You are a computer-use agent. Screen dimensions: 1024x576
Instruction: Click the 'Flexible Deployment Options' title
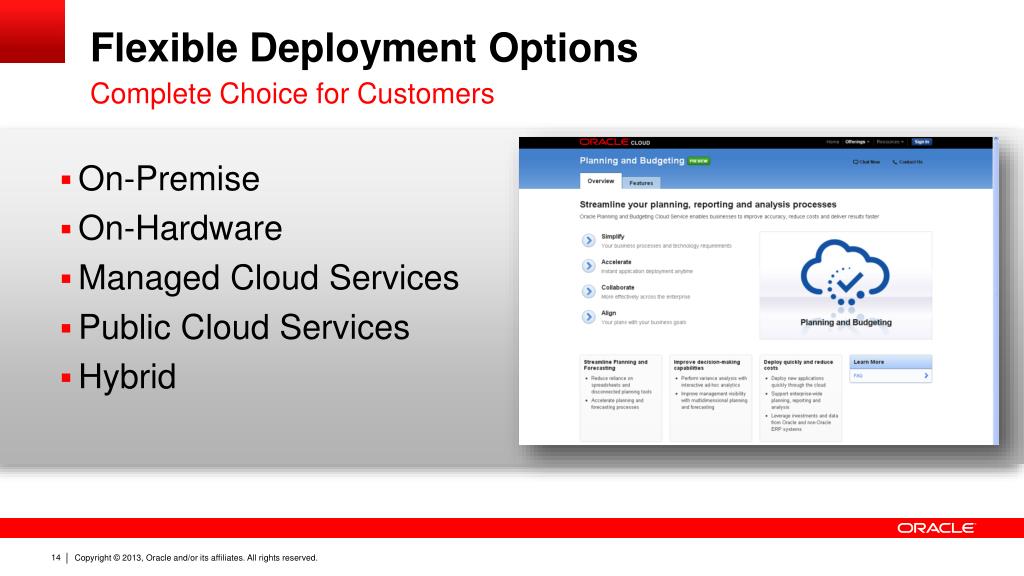[x=364, y=48]
